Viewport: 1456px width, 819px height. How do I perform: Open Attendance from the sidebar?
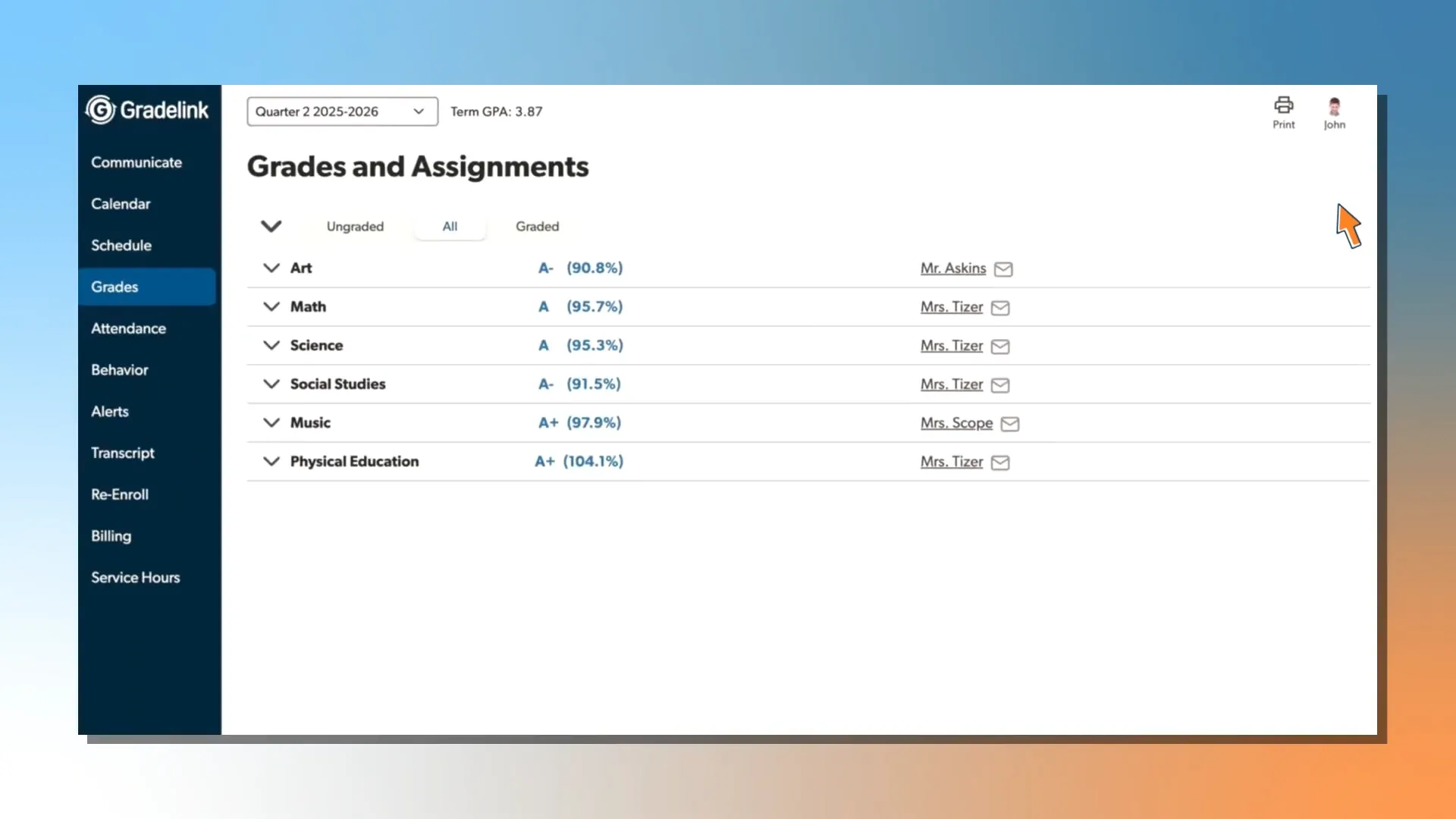pyautogui.click(x=128, y=328)
